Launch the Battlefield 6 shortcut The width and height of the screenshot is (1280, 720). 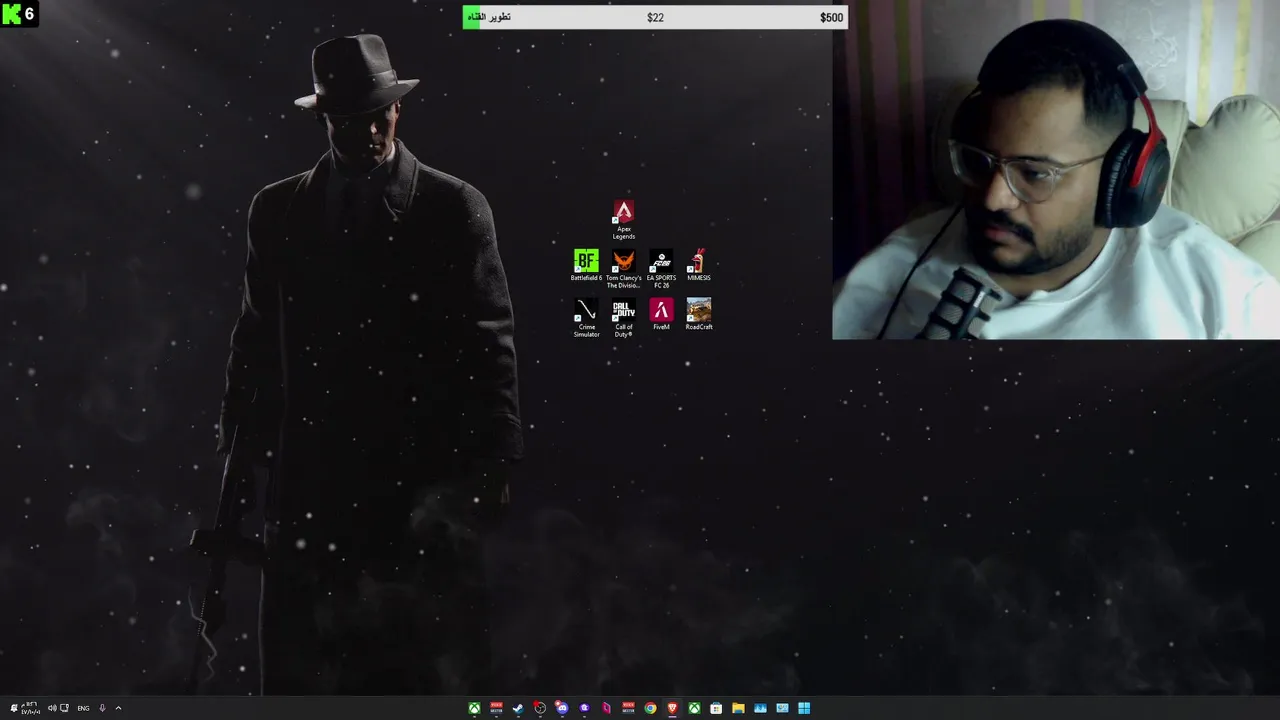[x=586, y=265]
